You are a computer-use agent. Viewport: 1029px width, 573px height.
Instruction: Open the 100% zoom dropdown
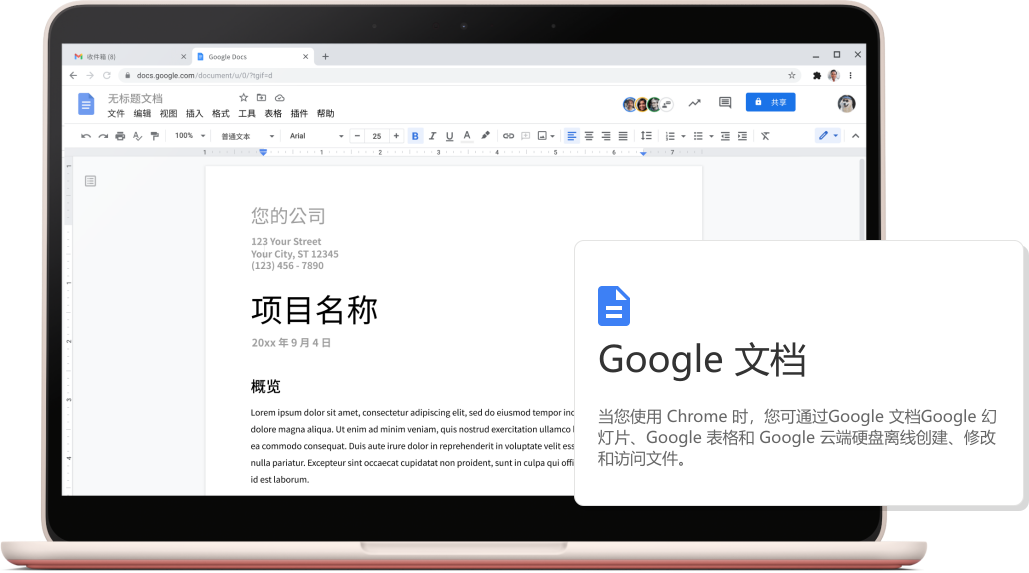pos(190,136)
